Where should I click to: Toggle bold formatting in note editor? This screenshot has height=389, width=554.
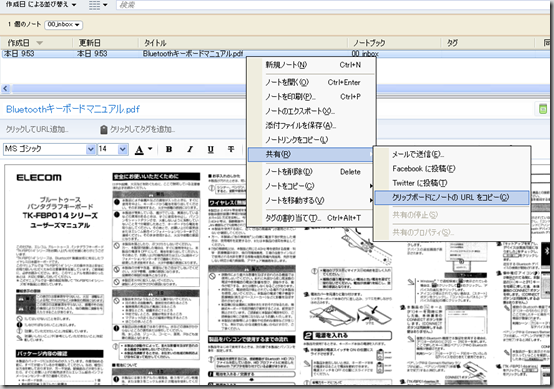[169, 149]
